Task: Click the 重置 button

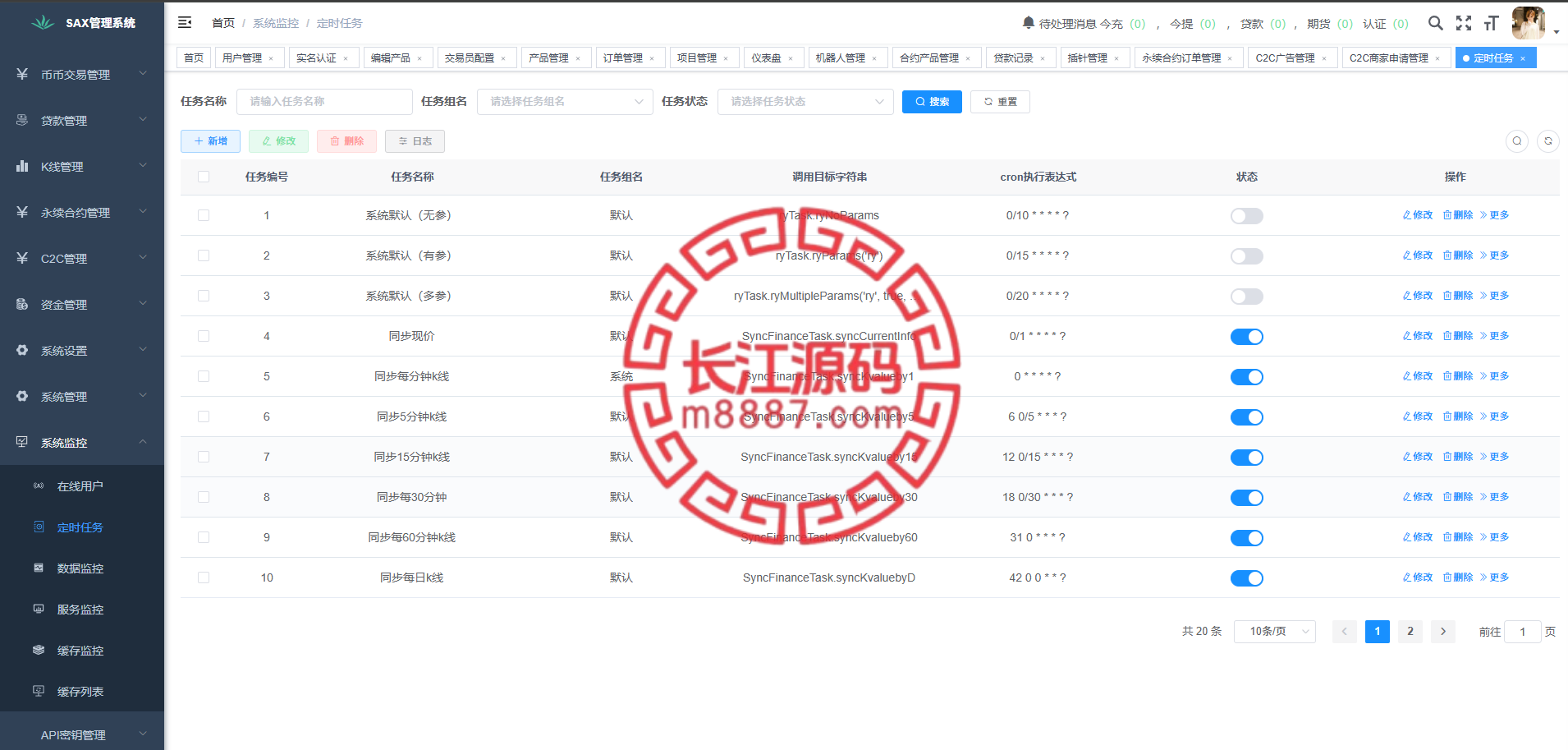Action: click(1000, 102)
